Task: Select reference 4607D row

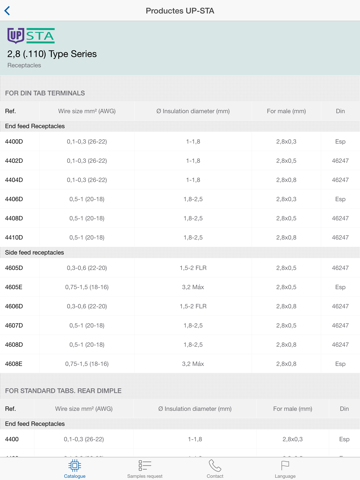Action: pyautogui.click(x=180, y=325)
